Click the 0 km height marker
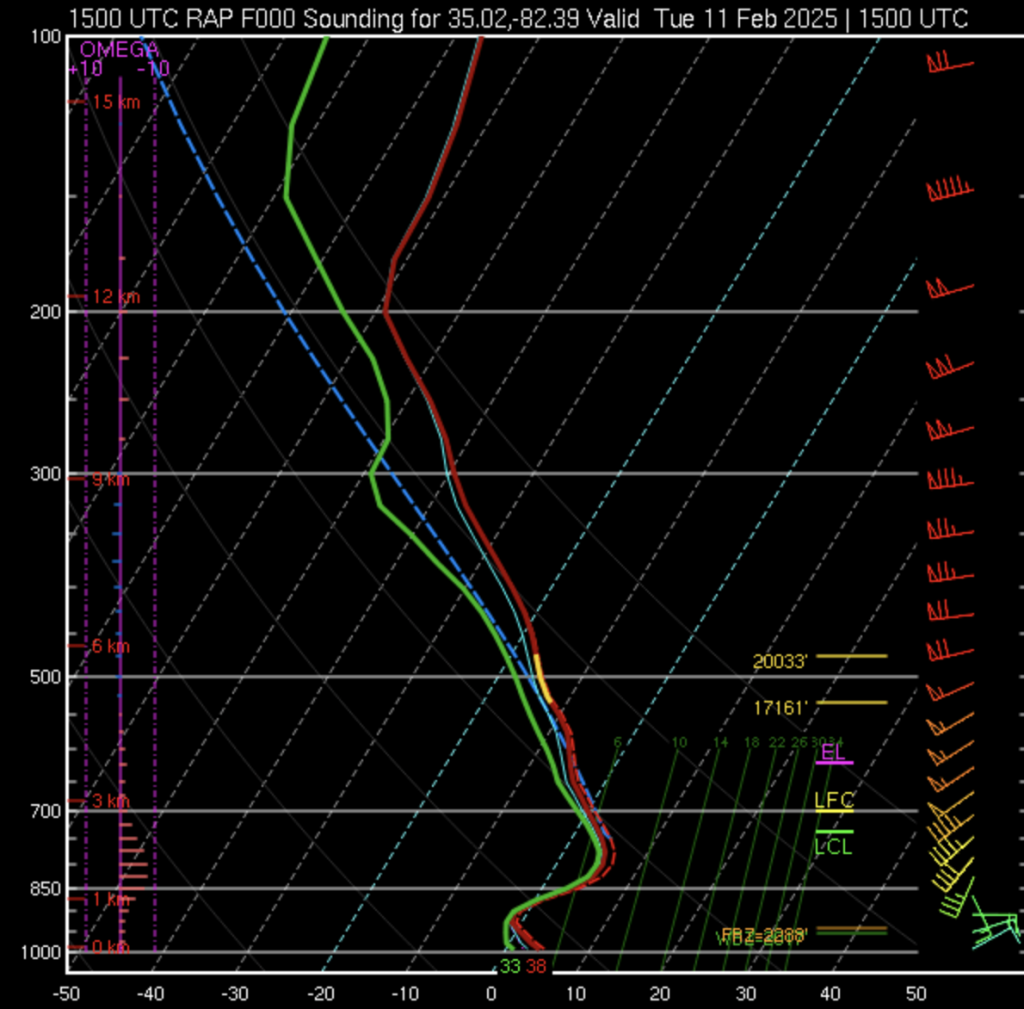The width and height of the screenshot is (1024, 1009). pos(110,947)
